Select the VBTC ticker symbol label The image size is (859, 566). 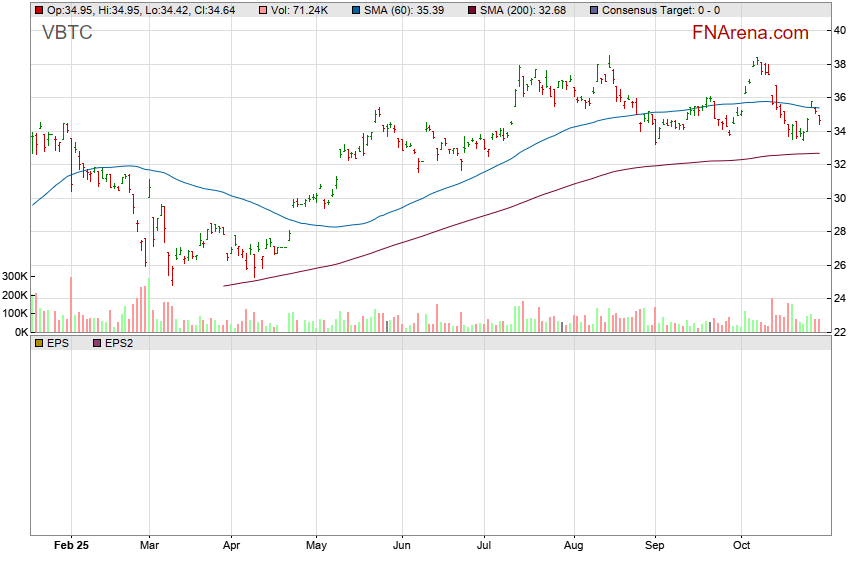68,33
